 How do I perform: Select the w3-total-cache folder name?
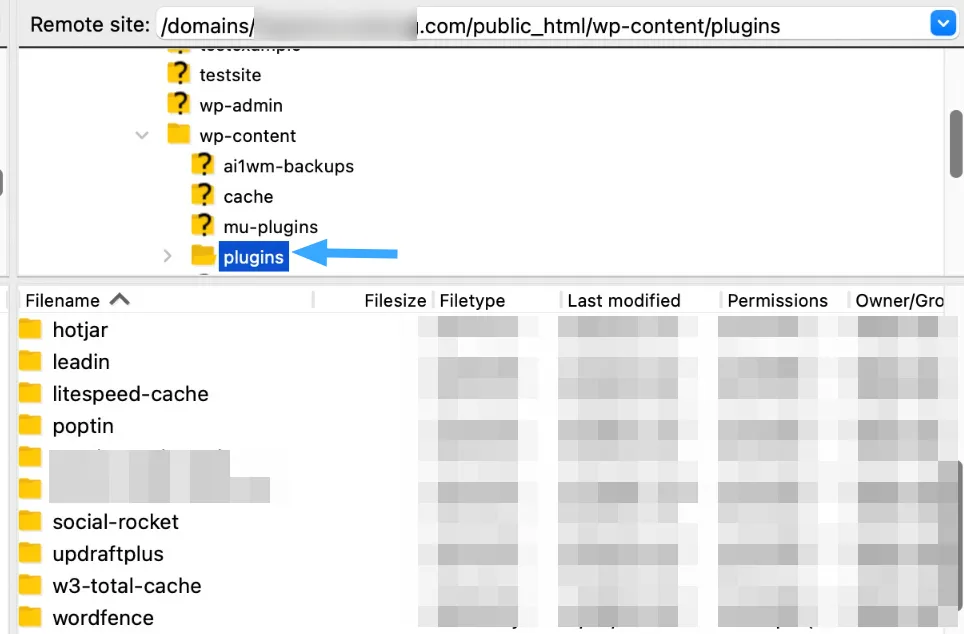click(x=127, y=586)
